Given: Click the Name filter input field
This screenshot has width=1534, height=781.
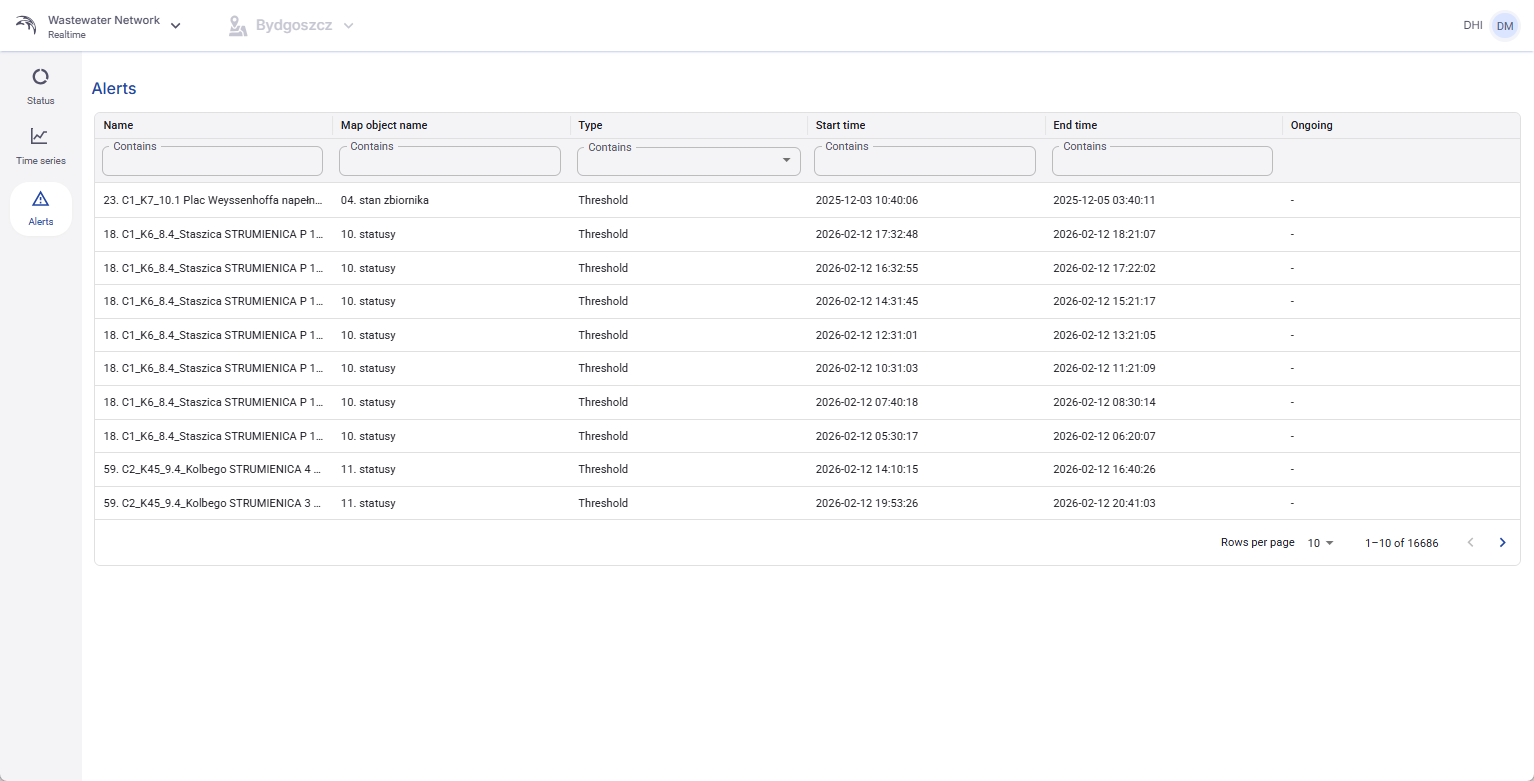Looking at the screenshot, I should [212, 161].
